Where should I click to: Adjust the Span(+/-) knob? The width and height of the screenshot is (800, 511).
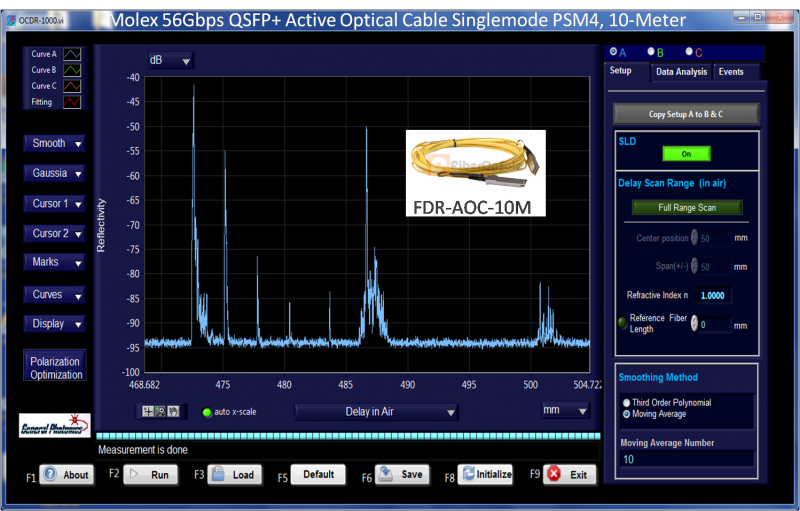694,266
